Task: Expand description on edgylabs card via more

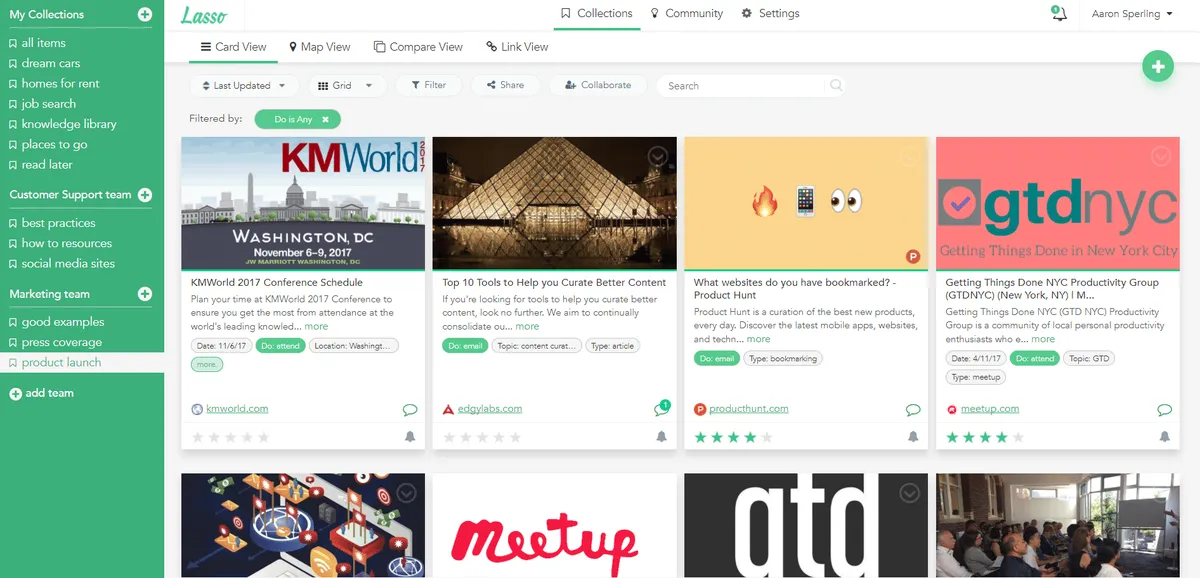Action: click(527, 327)
